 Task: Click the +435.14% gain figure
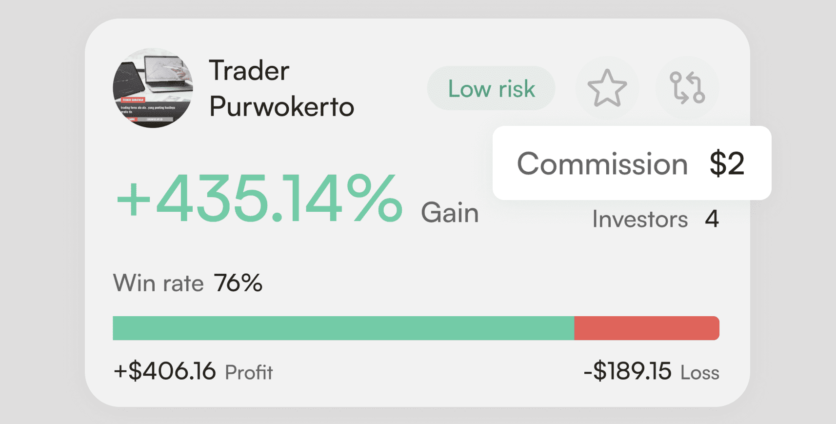click(x=259, y=199)
